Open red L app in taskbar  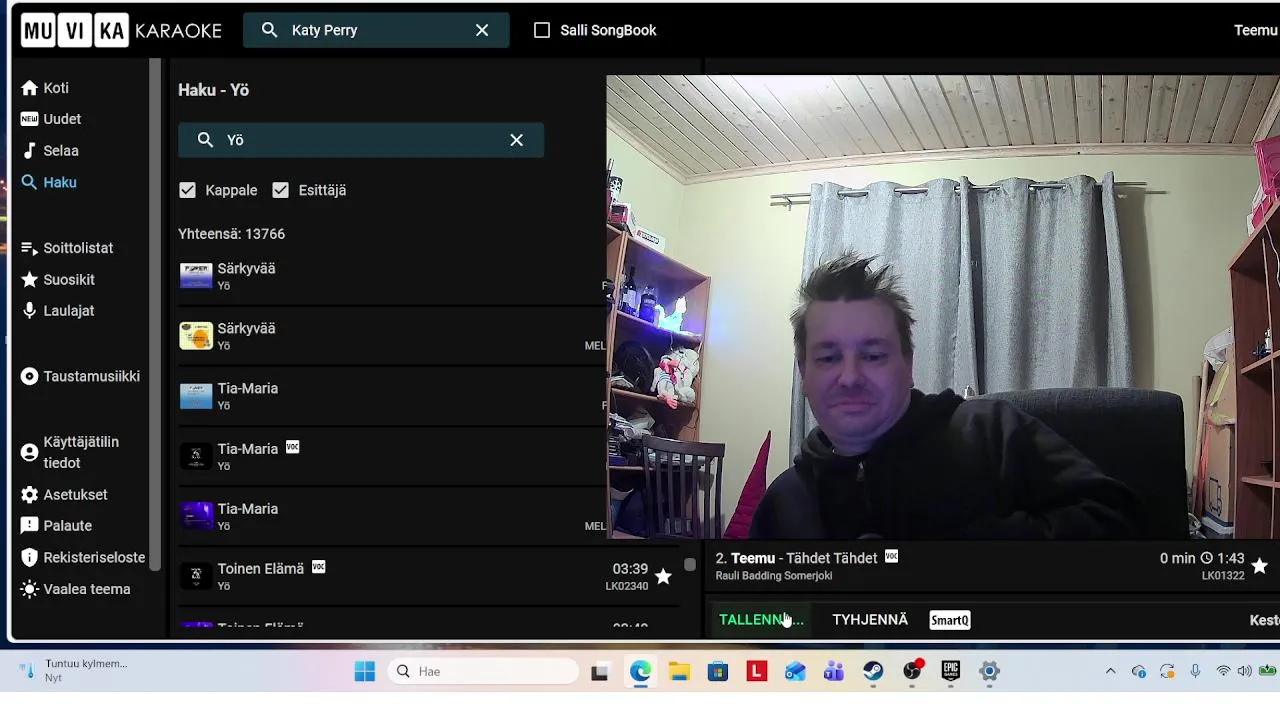[x=756, y=672]
